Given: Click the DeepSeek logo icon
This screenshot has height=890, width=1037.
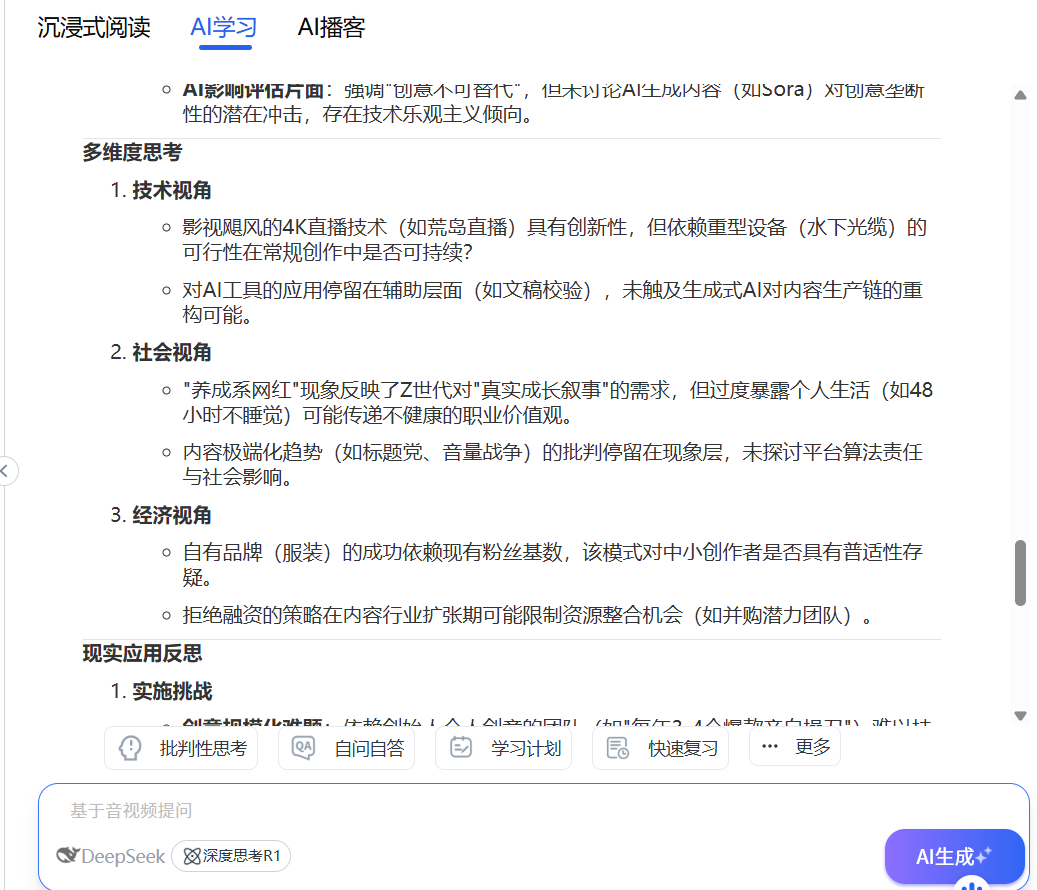Looking at the screenshot, I should 66,856.
